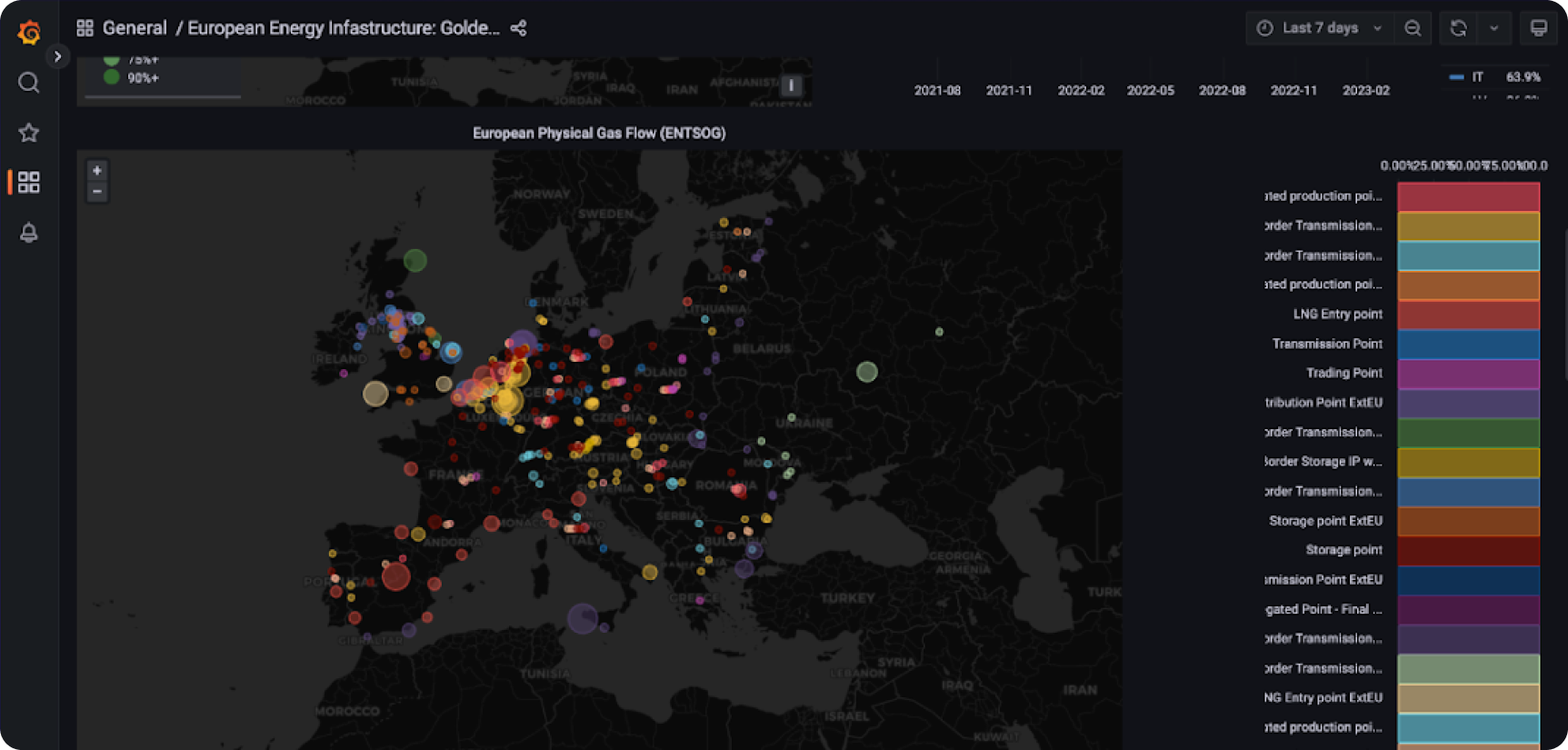1568x750 pixels.
Task: Click the blue bar for Transmission Point
Action: point(1468,345)
